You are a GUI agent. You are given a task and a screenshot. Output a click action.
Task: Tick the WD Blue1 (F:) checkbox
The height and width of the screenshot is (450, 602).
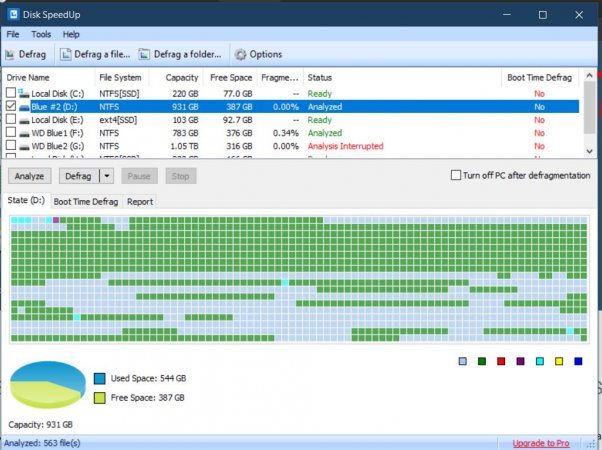[x=11, y=132]
